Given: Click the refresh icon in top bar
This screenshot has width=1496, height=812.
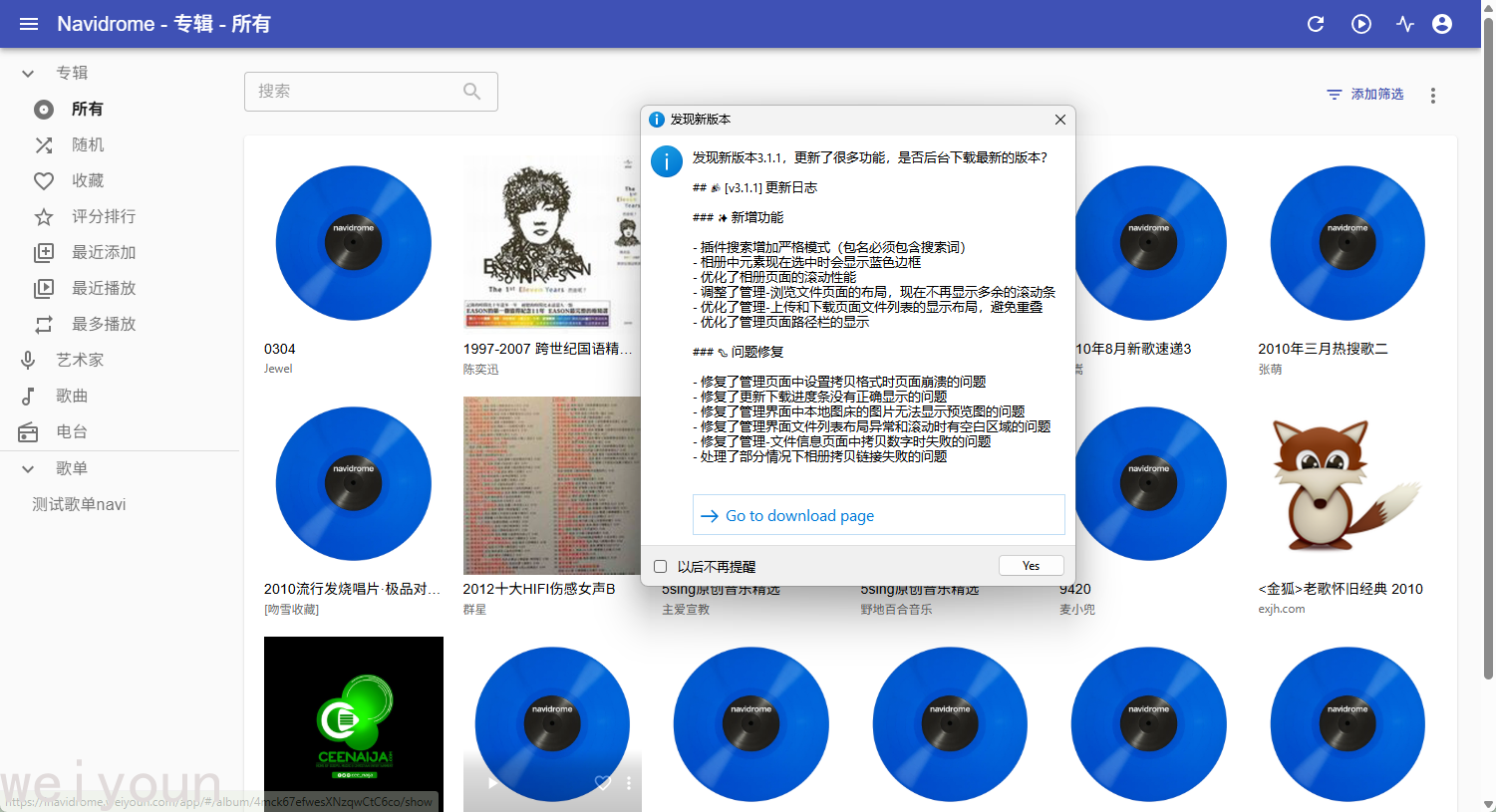Looking at the screenshot, I should (x=1316, y=24).
